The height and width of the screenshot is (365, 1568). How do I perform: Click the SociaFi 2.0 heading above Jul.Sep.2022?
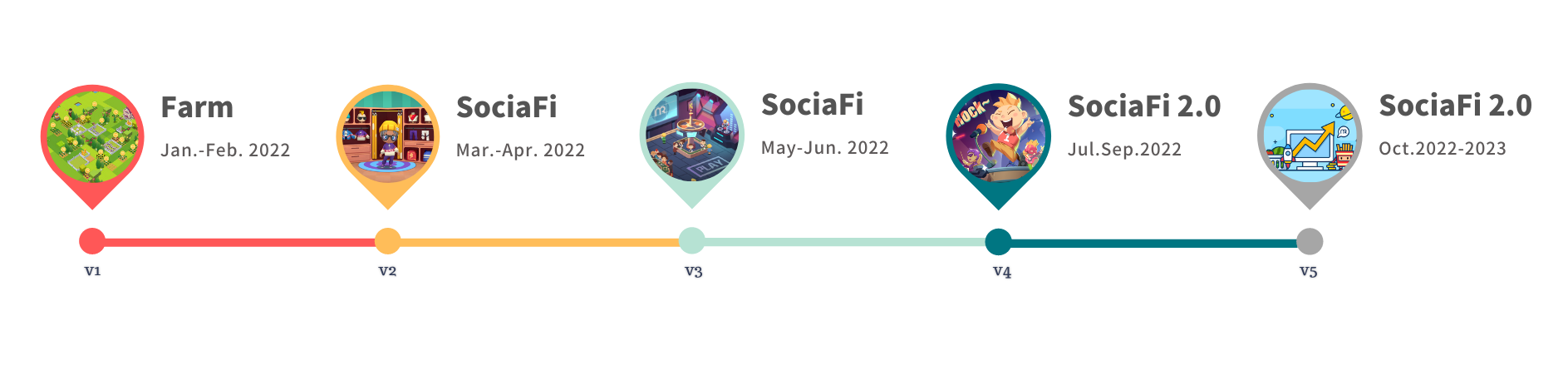pos(1144,106)
